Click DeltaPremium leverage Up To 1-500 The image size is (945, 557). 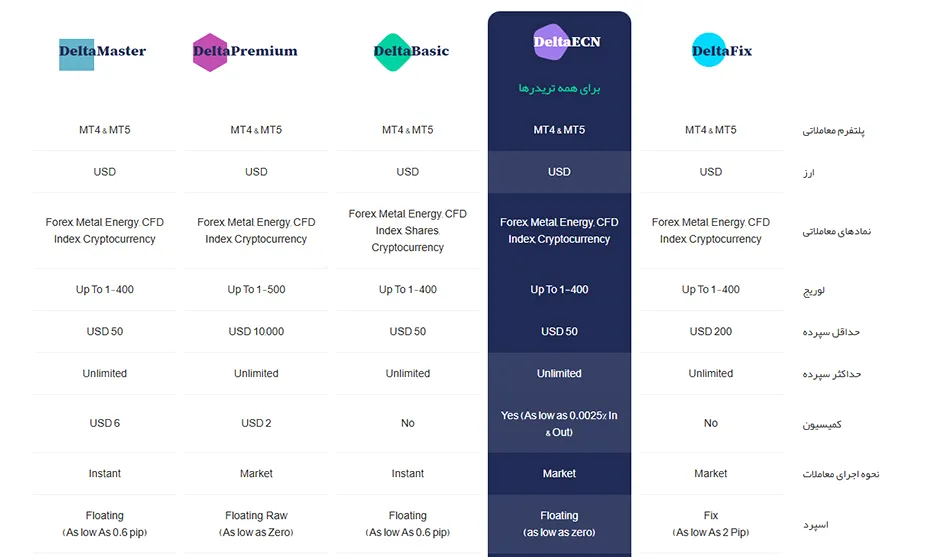tap(256, 289)
